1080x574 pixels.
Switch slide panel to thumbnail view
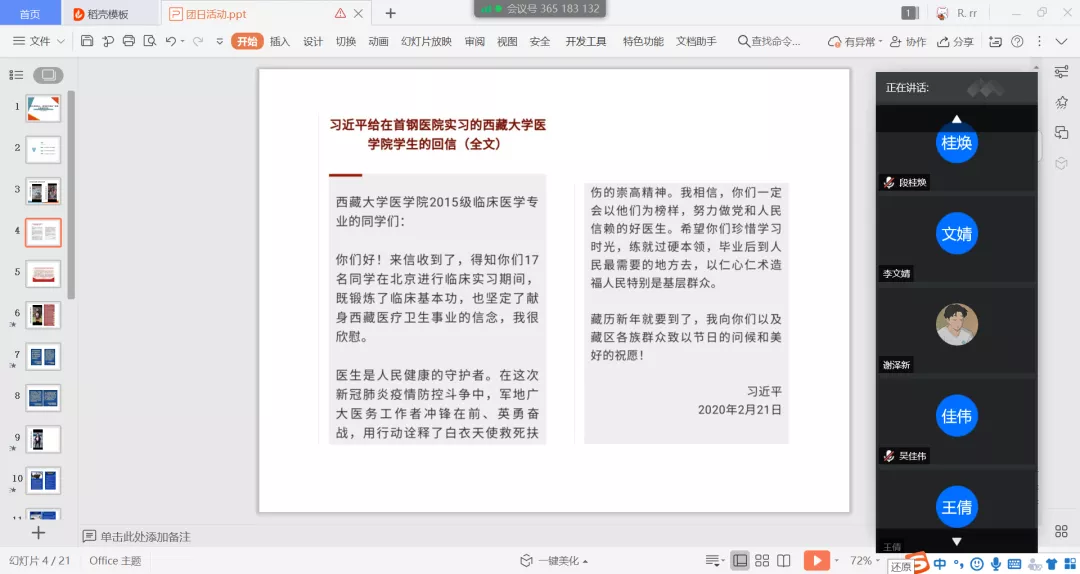point(48,74)
